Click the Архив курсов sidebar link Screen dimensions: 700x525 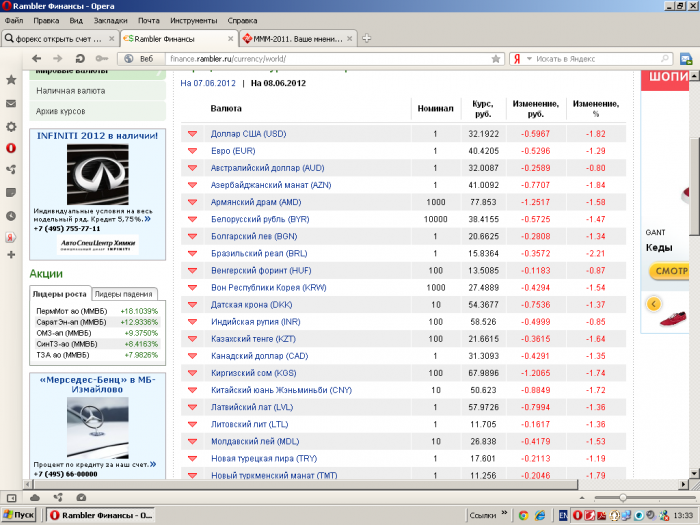60,111
